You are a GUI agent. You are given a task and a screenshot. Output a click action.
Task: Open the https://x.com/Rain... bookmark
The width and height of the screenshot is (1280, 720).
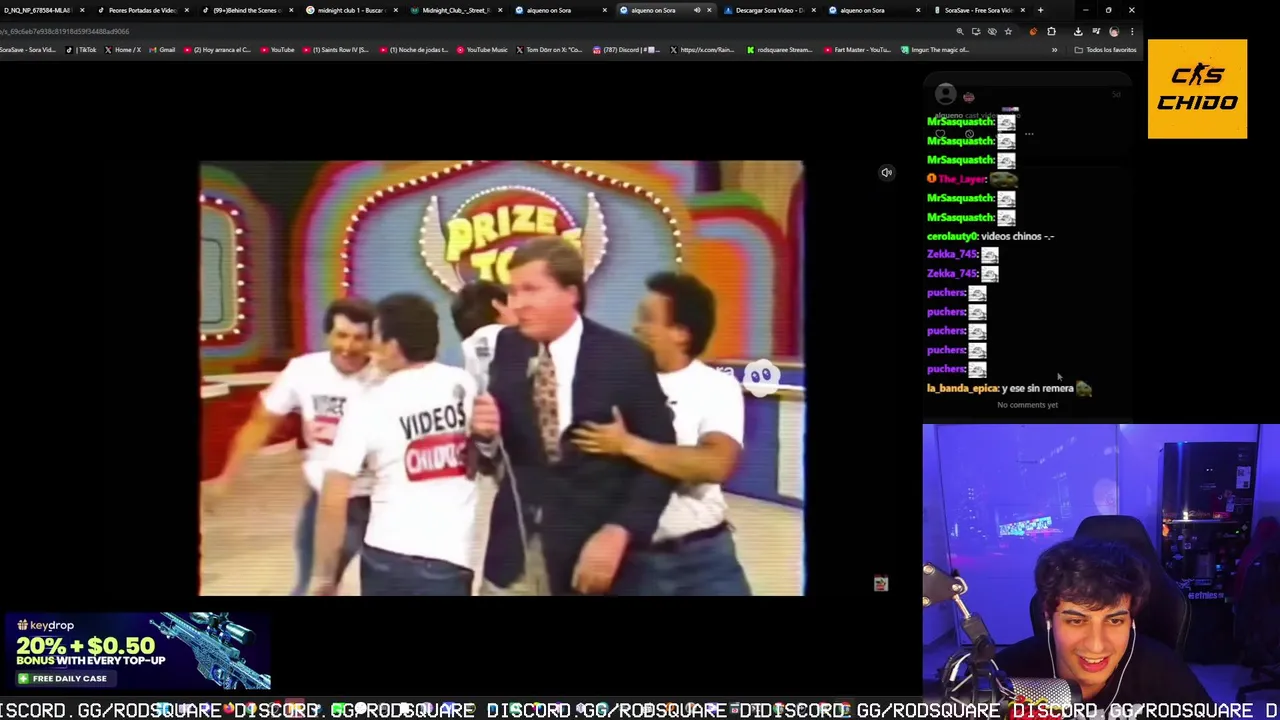[x=702, y=50]
